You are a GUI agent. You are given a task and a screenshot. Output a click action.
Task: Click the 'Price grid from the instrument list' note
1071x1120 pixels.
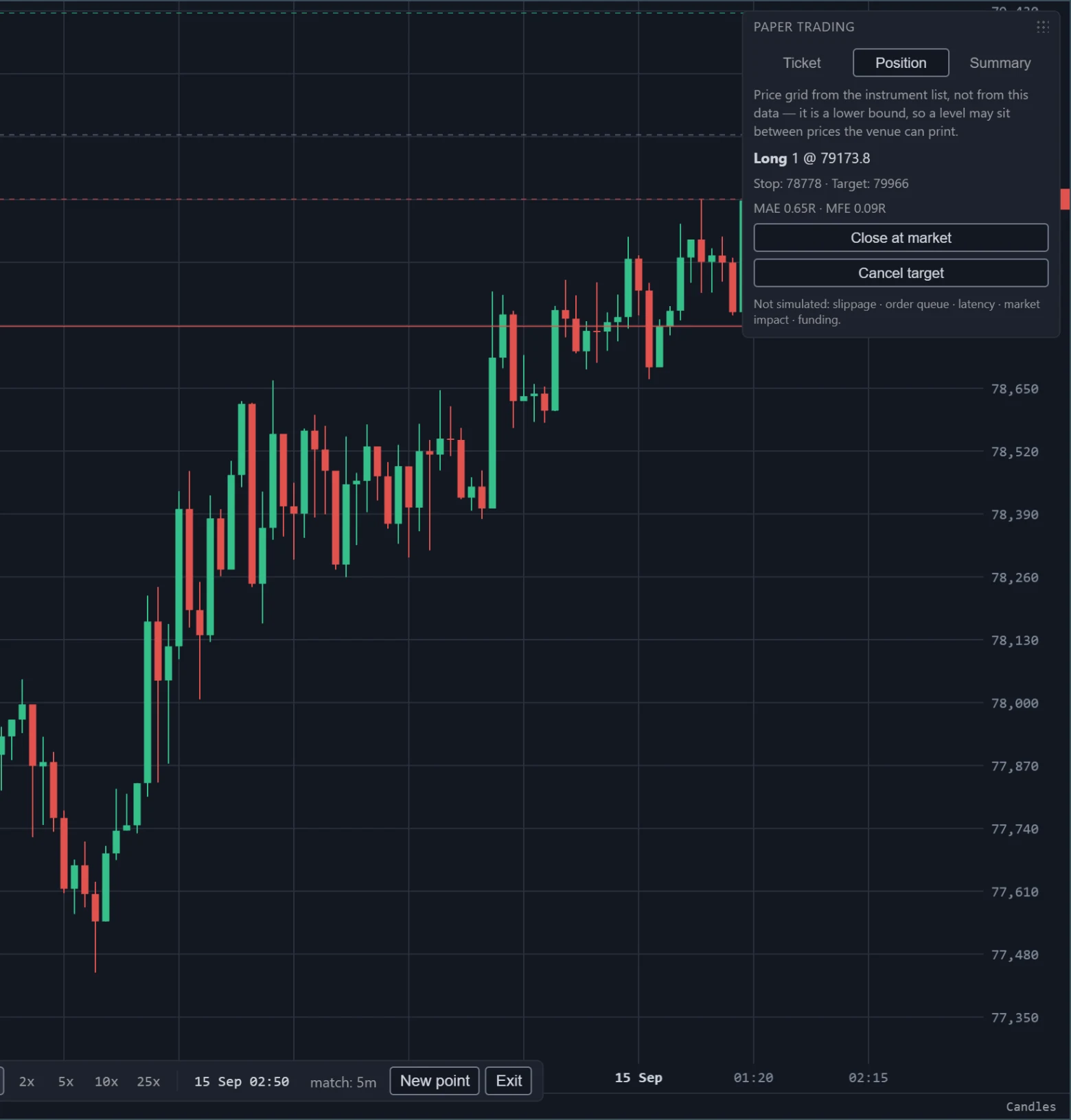tap(890, 113)
